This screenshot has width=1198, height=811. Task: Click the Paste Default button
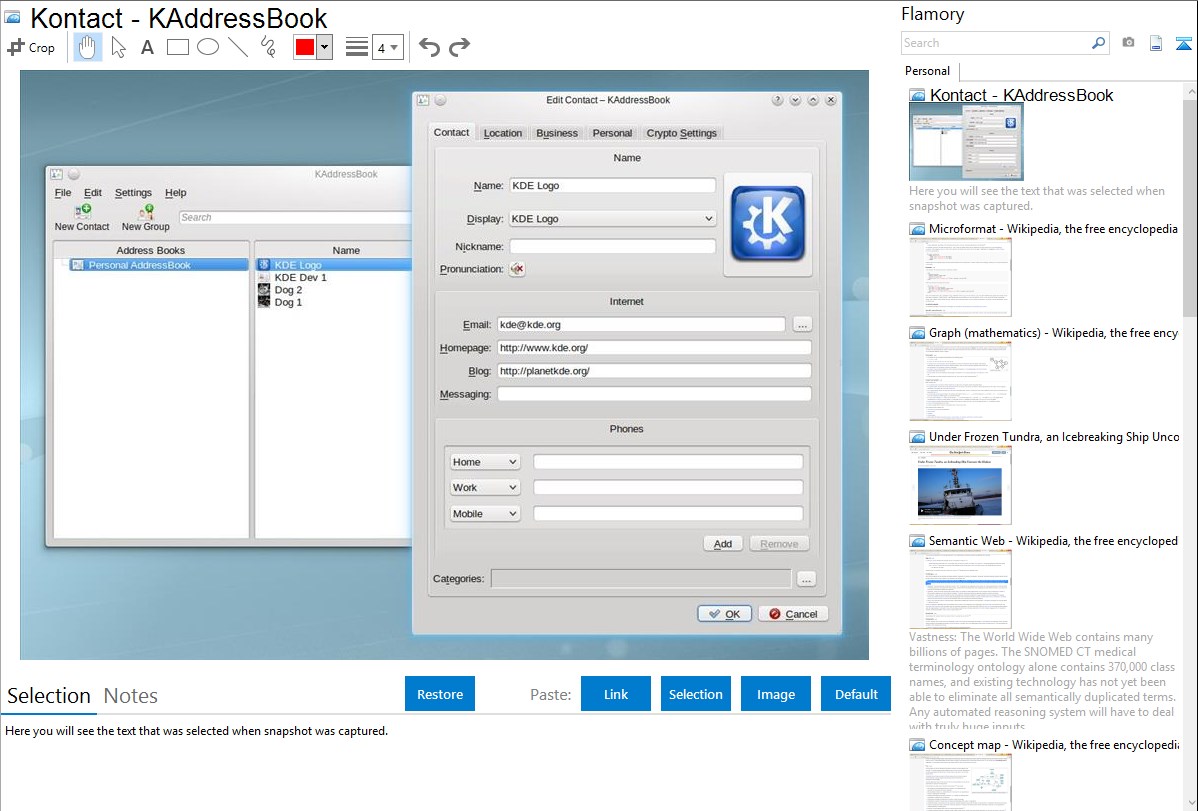[x=856, y=694]
